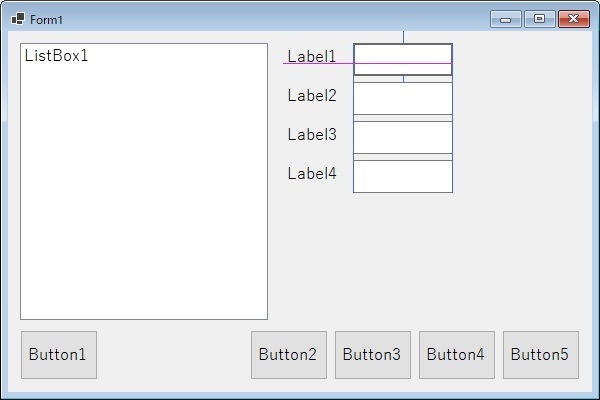The width and height of the screenshot is (600, 400).
Task: Click the Form1 title bar text
Action: [x=47, y=20]
